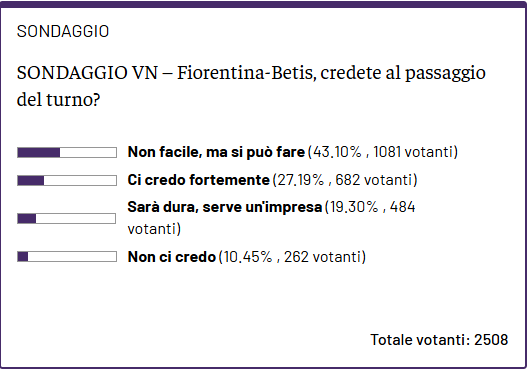Click the Fiorentina-Betis poll question title
The width and height of the screenshot is (527, 370).
click(x=251, y=86)
